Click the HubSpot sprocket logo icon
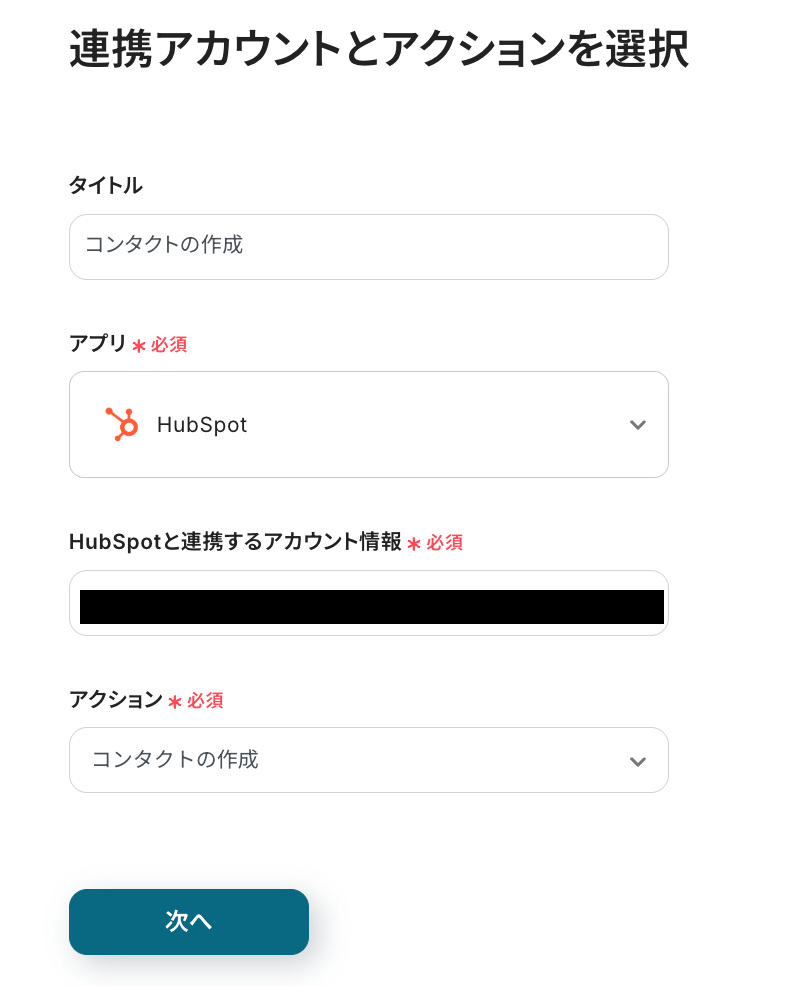 point(121,424)
